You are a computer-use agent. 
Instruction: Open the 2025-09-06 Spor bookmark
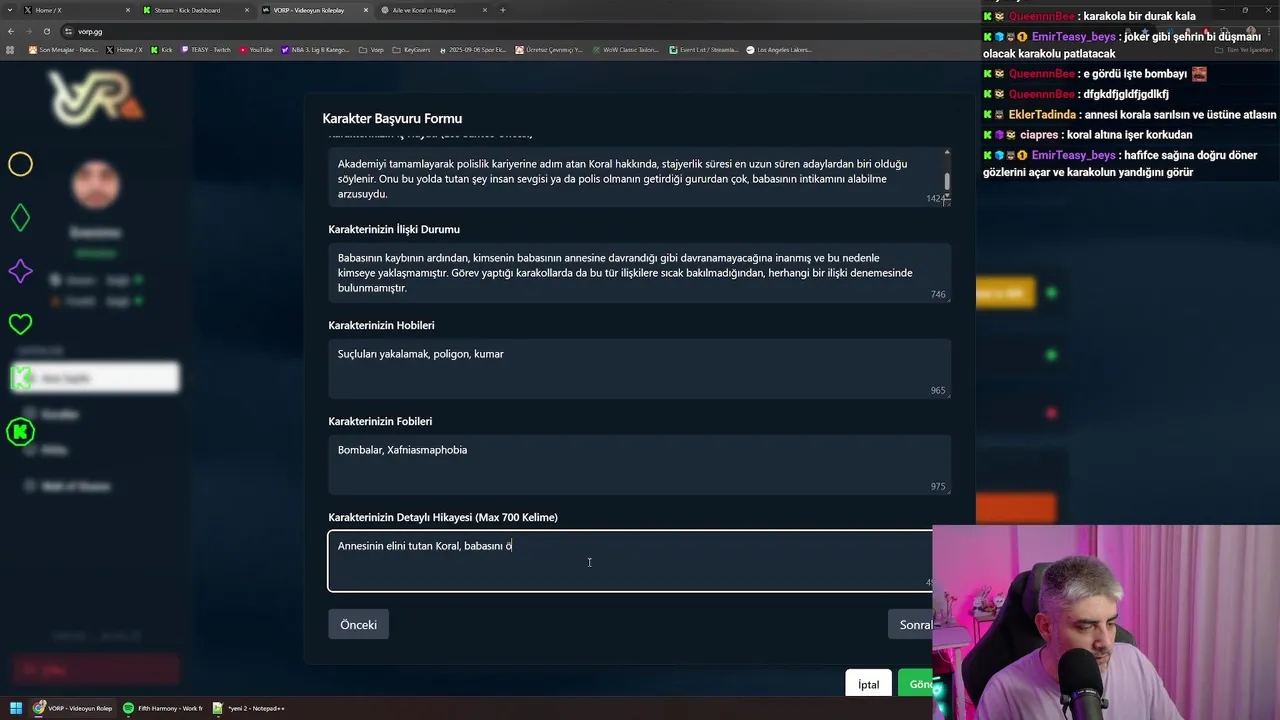tap(473, 49)
